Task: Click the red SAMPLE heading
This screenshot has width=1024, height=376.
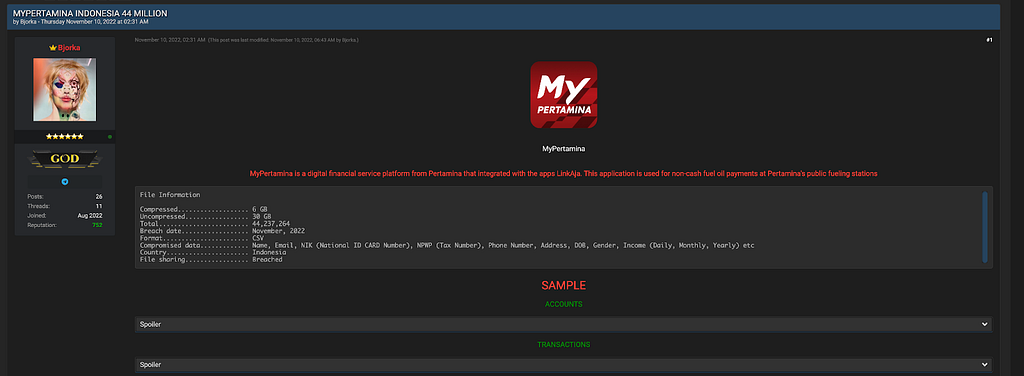Action: pos(564,285)
